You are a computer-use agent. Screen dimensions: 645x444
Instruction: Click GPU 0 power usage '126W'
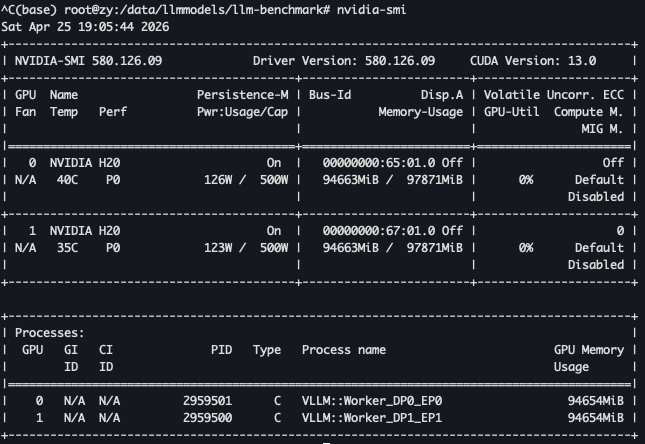(x=218, y=180)
